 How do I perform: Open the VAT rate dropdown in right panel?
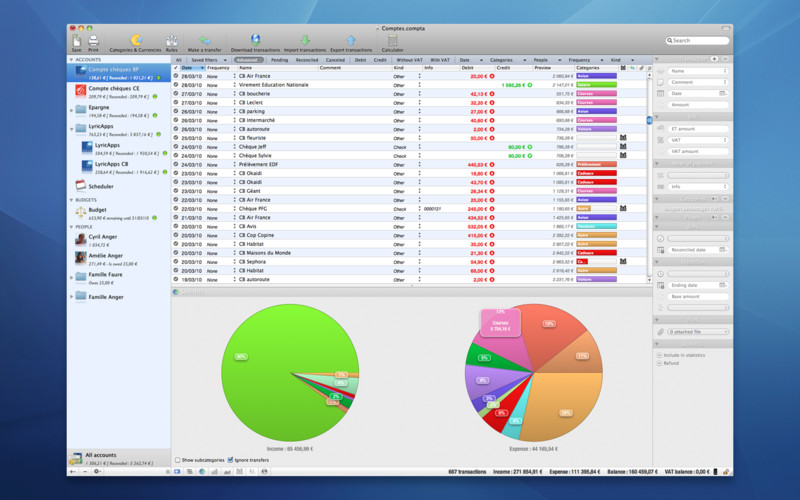coord(697,140)
